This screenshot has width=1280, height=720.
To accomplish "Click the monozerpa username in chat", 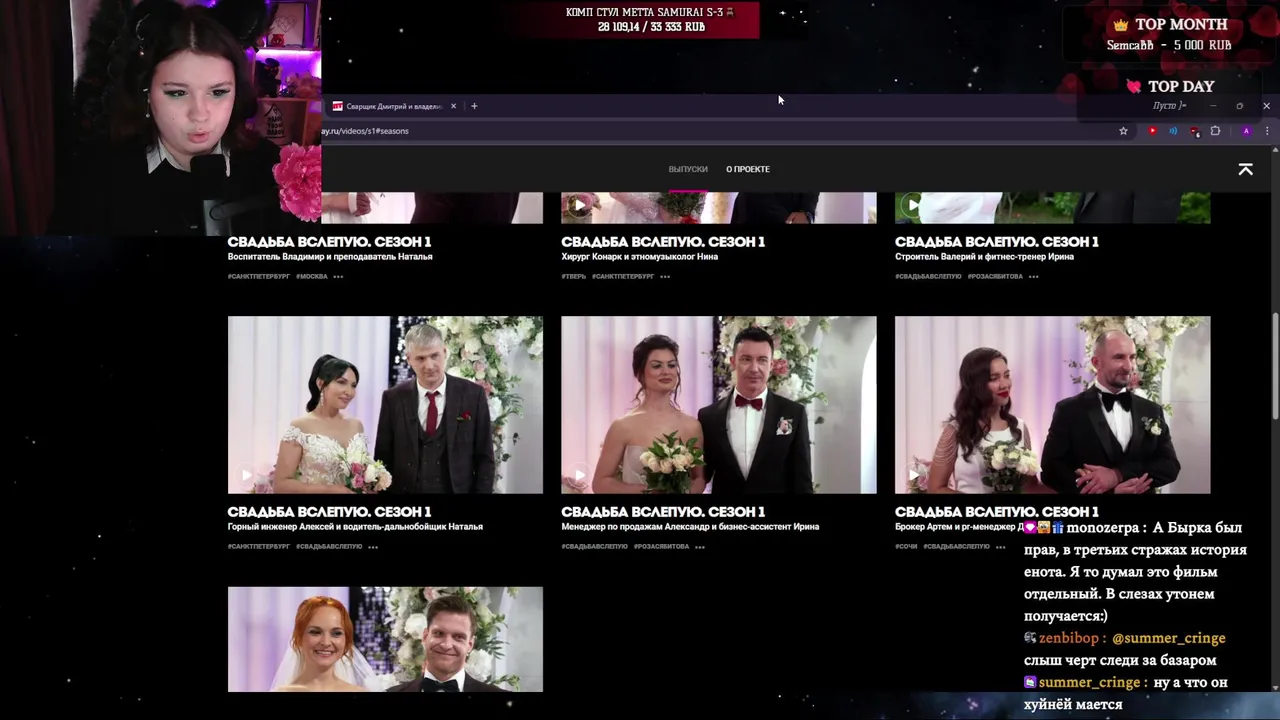I will (x=1104, y=528).
